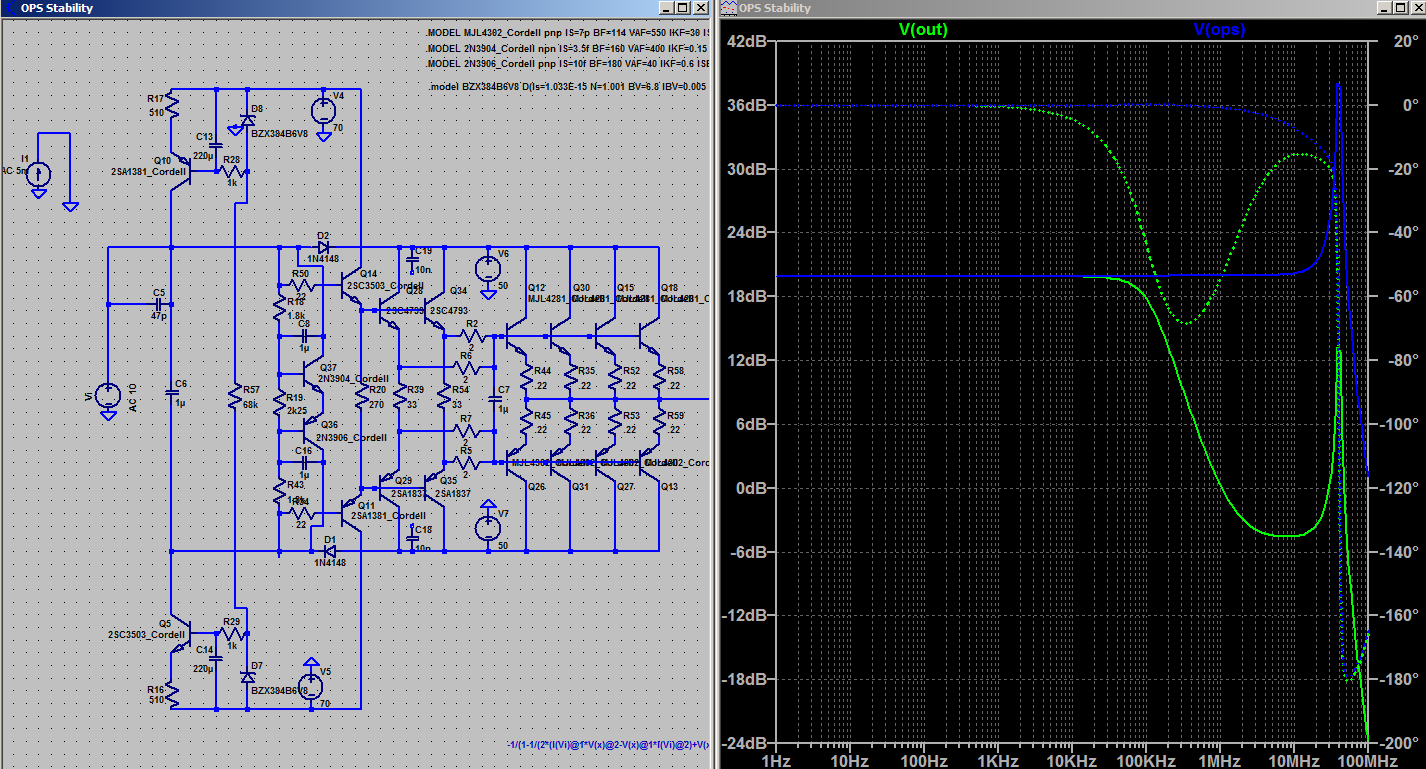The height and width of the screenshot is (769, 1426).
Task: Select capacitor C5 47p symbol
Action: pos(157,303)
